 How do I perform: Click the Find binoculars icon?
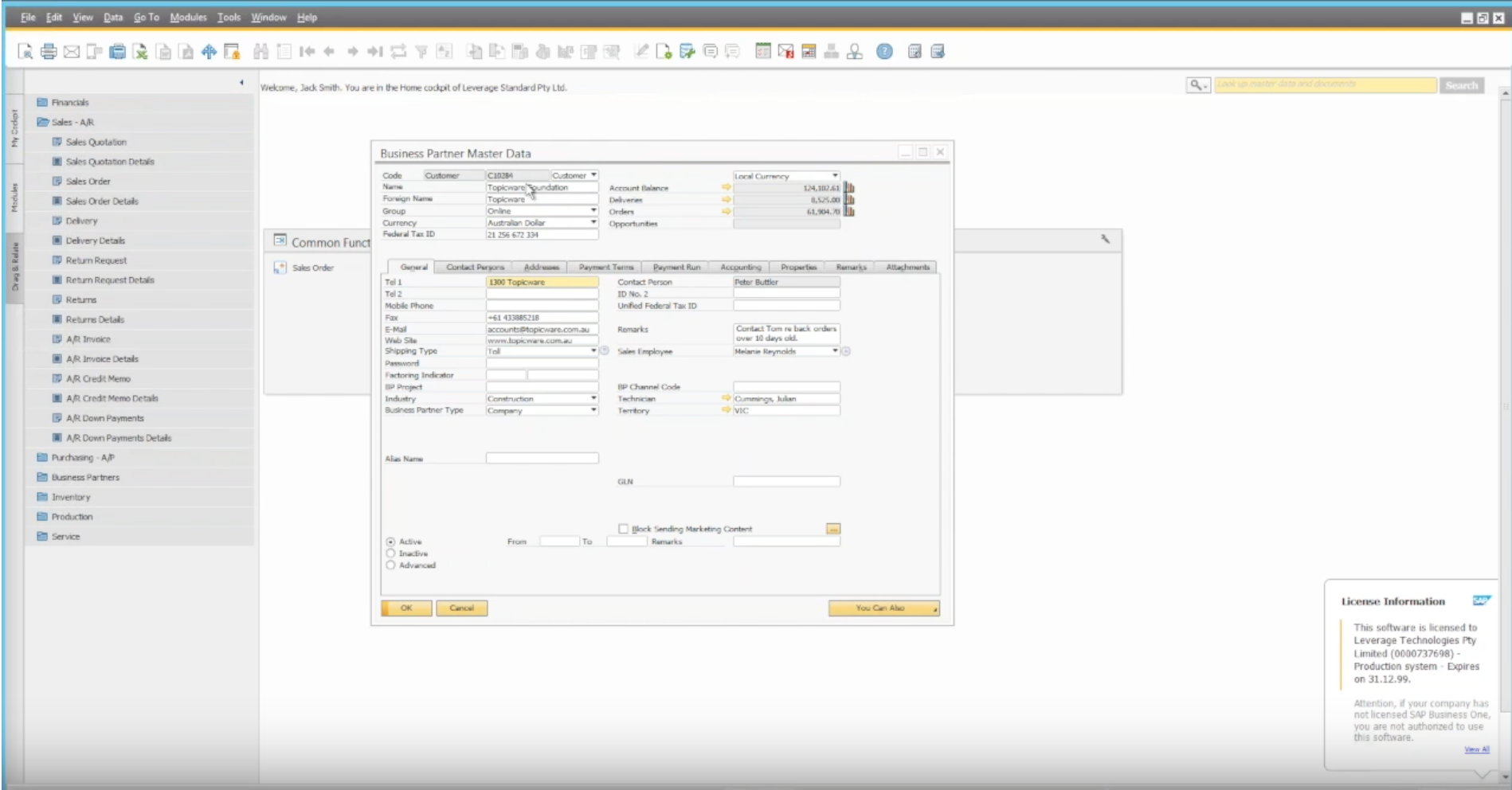pos(260,52)
